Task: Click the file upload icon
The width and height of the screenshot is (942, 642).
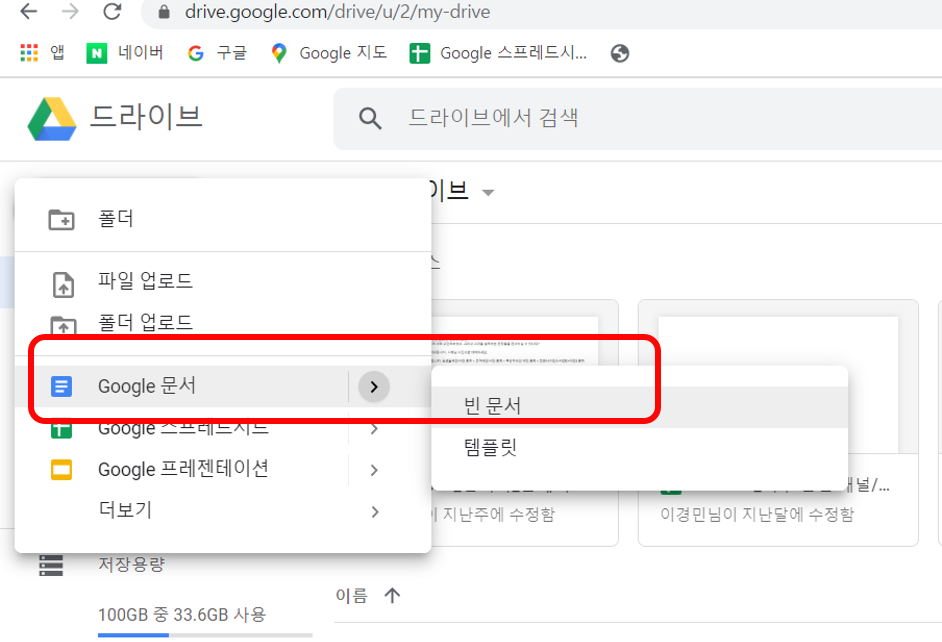Action: tap(63, 285)
